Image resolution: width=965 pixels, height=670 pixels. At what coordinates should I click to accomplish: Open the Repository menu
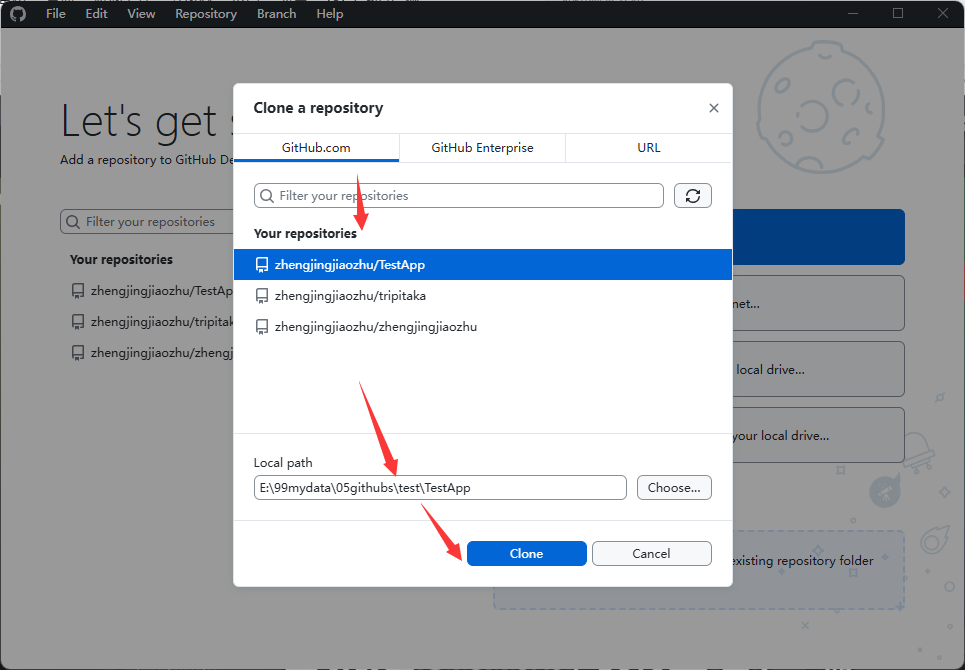click(x=206, y=14)
